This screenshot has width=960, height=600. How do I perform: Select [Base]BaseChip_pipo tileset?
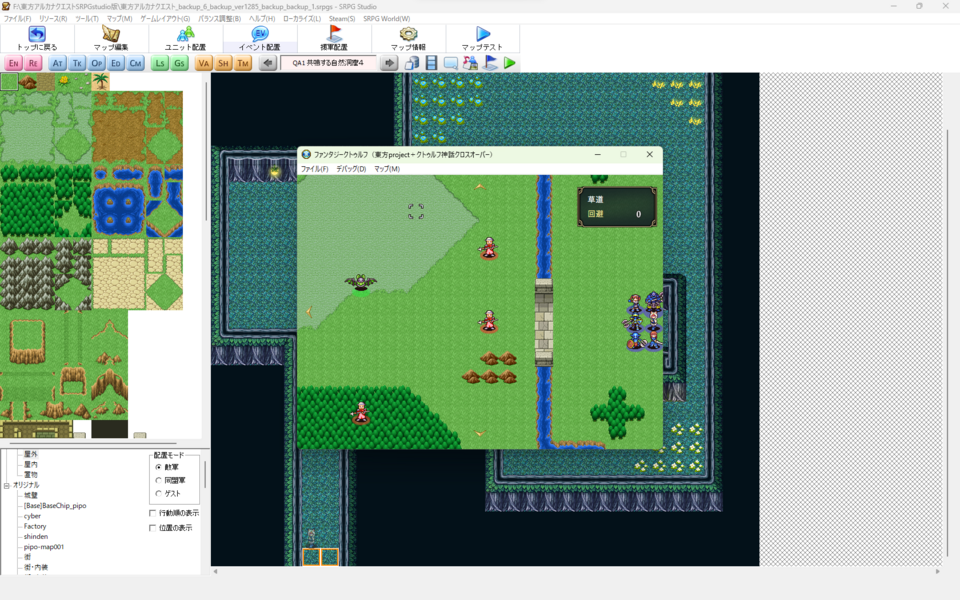(55, 506)
